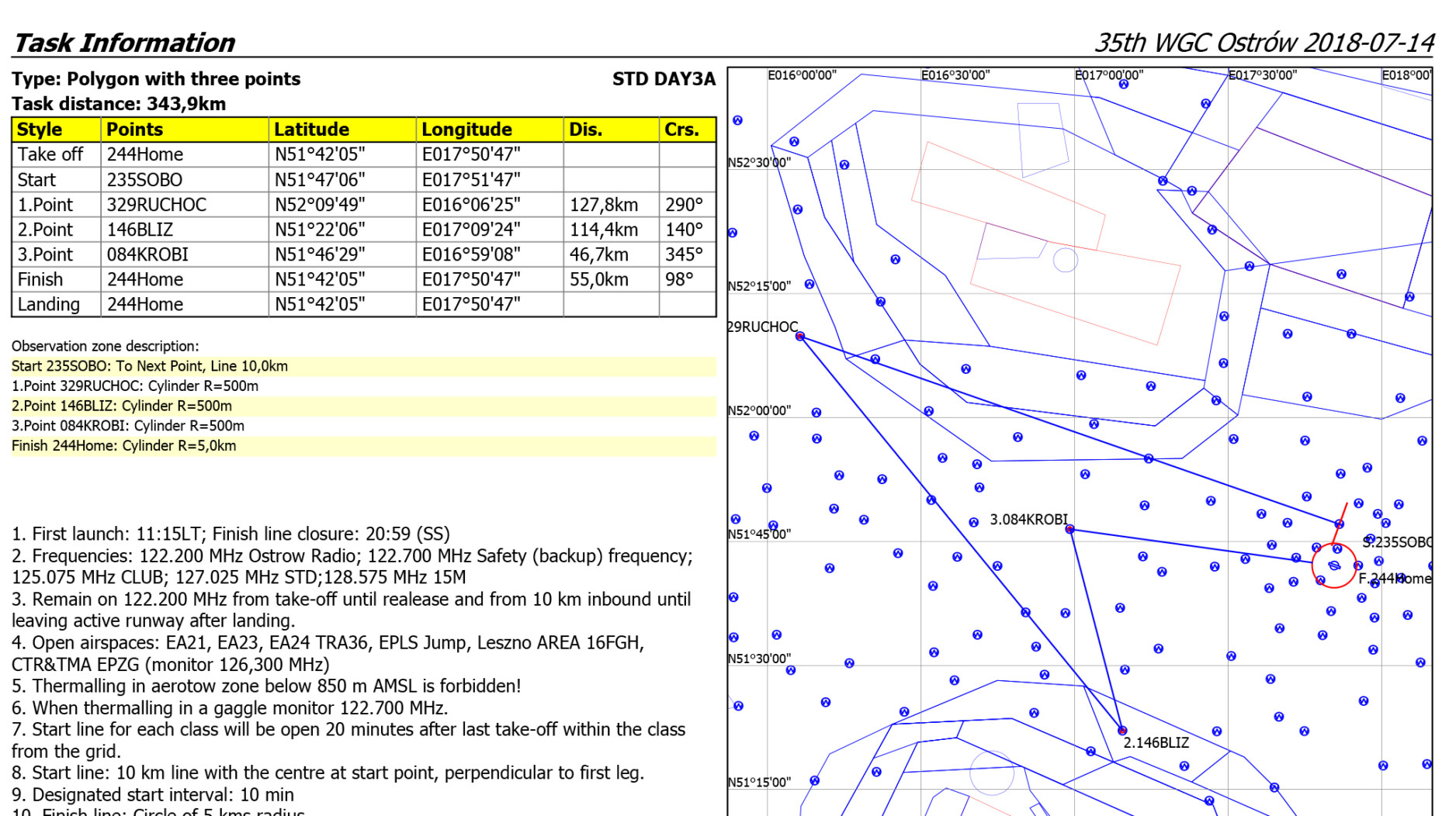The width and height of the screenshot is (1456, 816).
Task: Click the Longitude column header
Action: [466, 130]
